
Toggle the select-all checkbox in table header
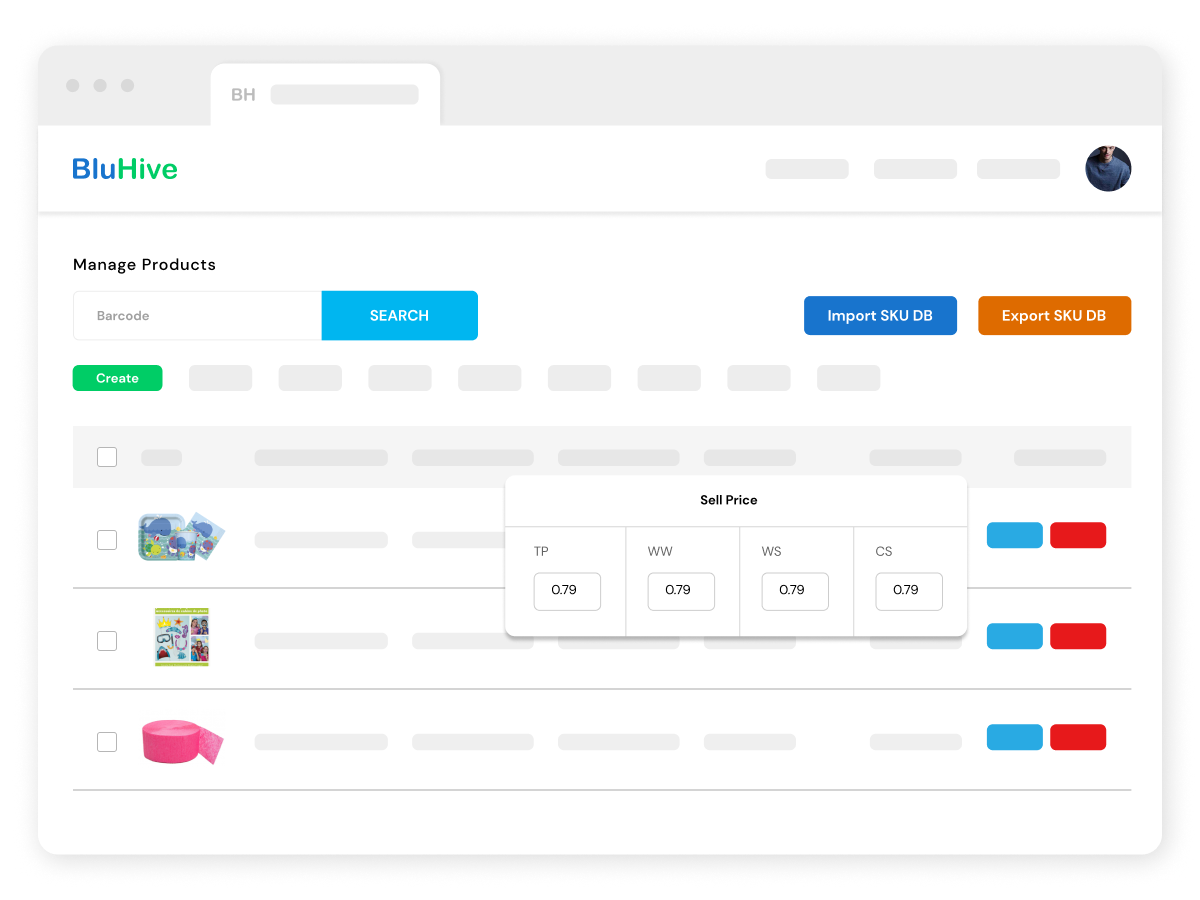pyautogui.click(x=107, y=457)
